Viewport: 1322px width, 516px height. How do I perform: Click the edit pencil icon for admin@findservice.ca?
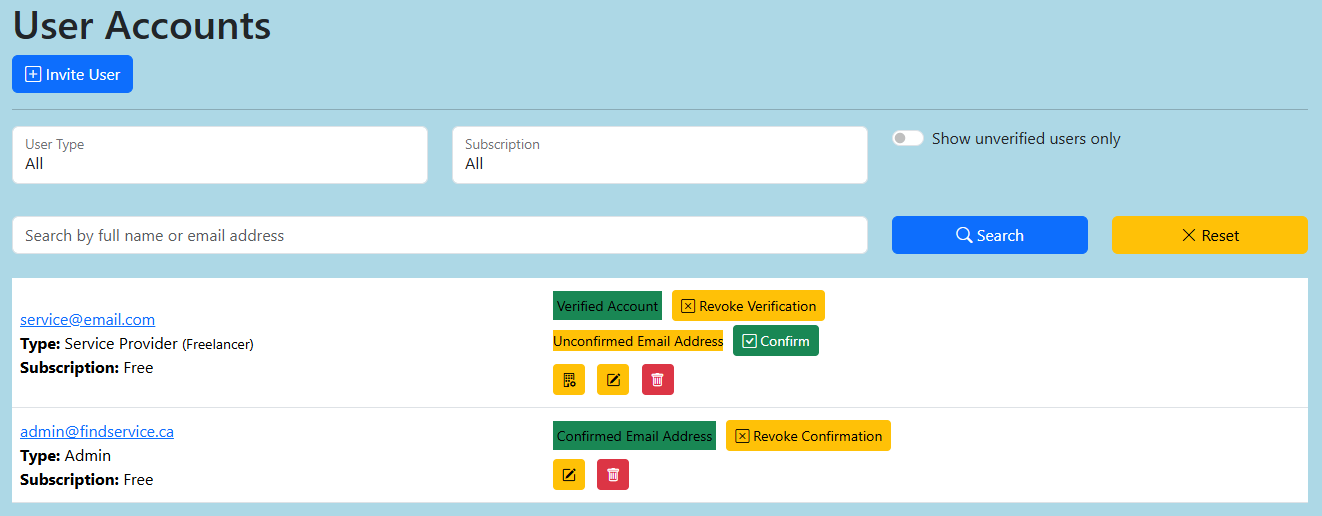(x=569, y=475)
